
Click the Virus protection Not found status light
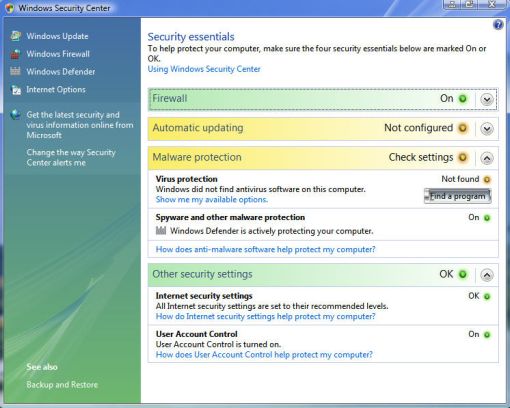tap(487, 180)
